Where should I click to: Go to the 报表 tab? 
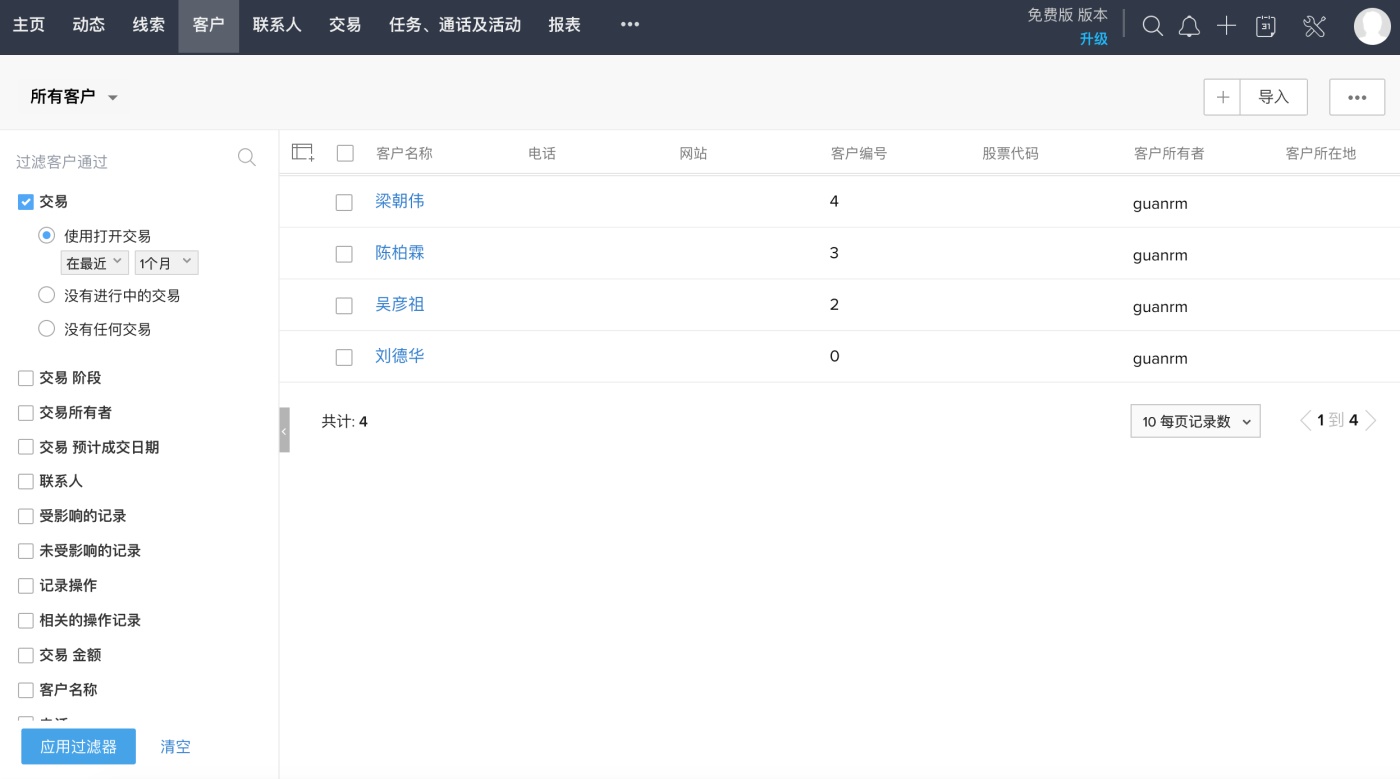point(565,25)
